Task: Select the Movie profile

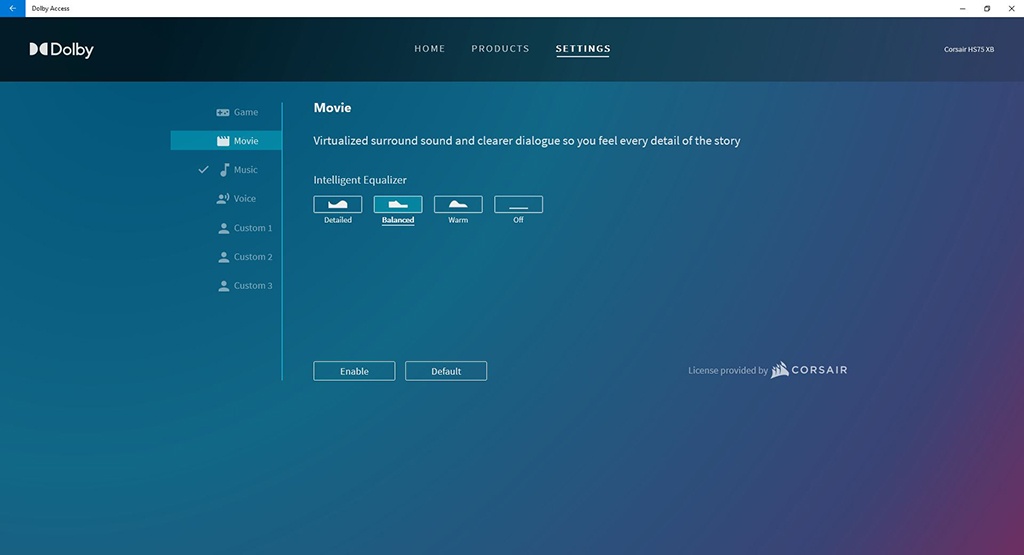Action: coord(226,140)
